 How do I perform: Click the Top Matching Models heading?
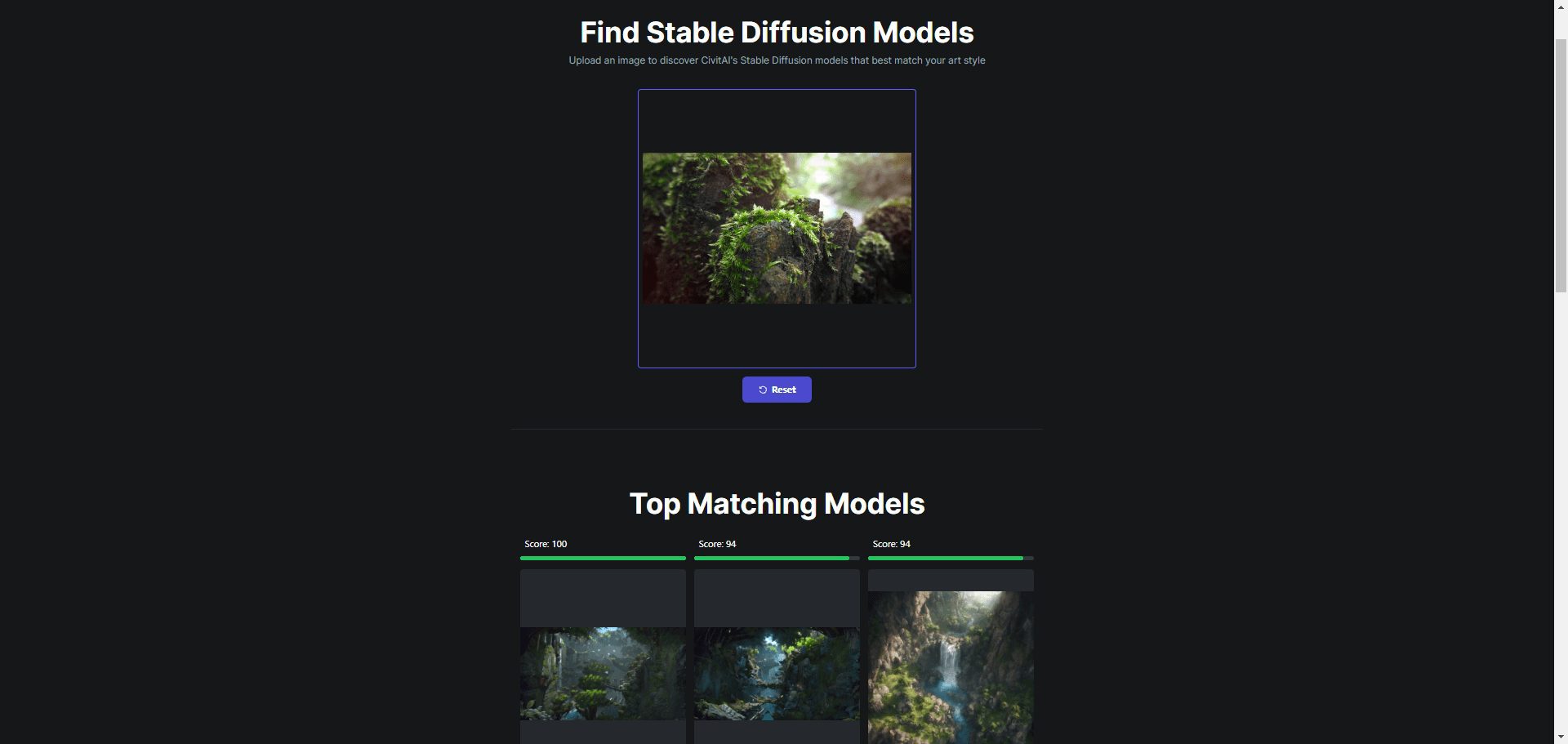pyautogui.click(x=777, y=504)
